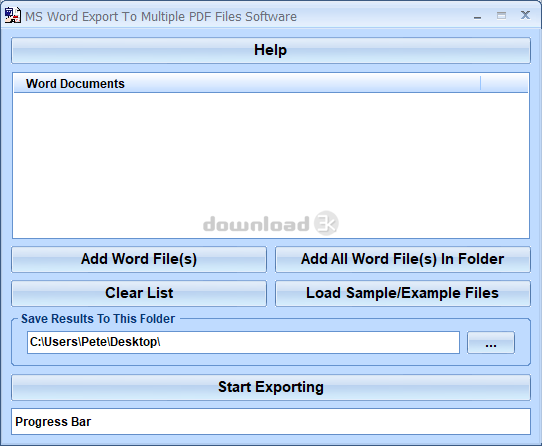Click the save folder path text field
The image size is (542, 446).
click(x=243, y=342)
